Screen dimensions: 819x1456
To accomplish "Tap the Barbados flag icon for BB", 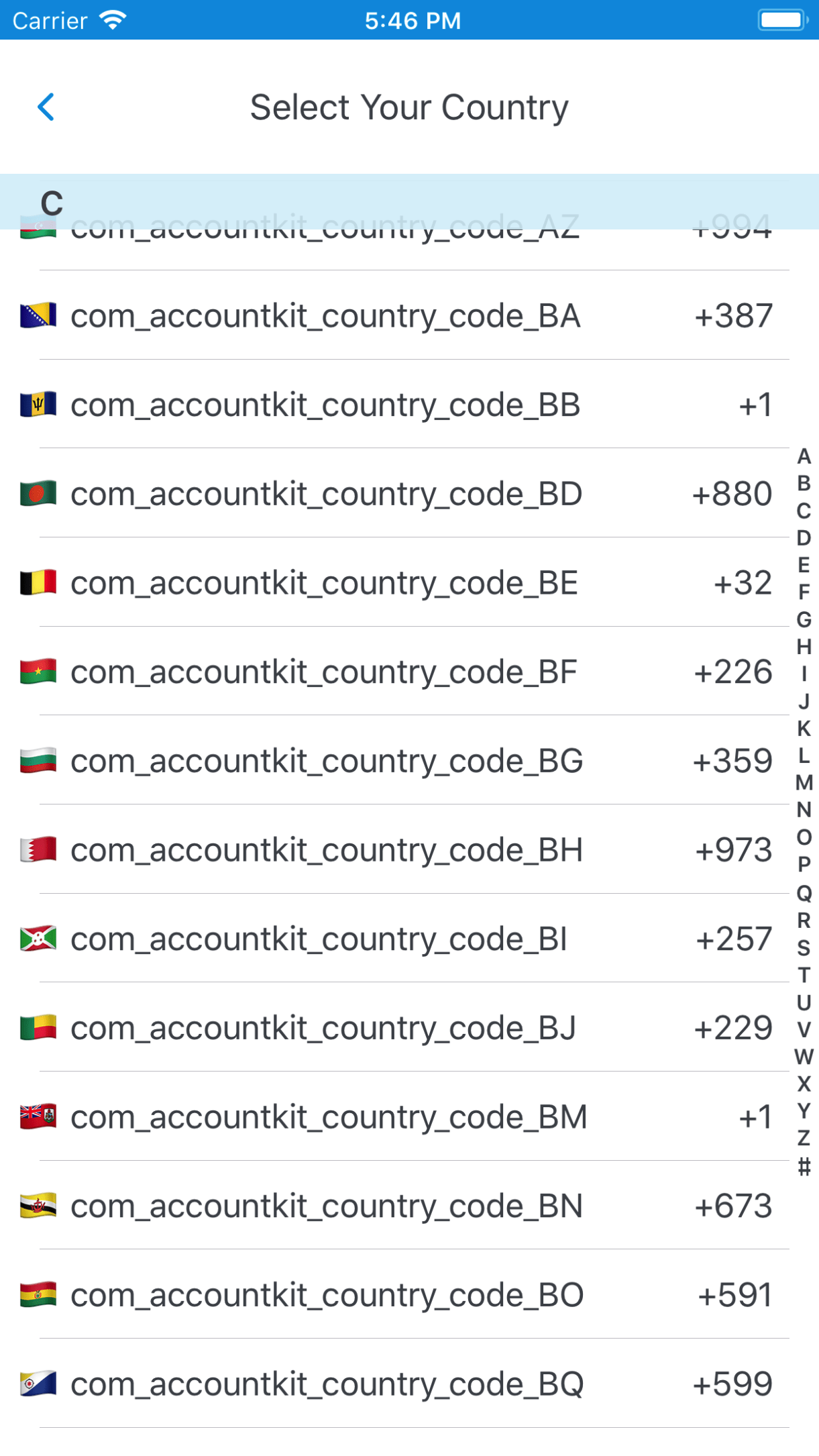I will tap(38, 405).
